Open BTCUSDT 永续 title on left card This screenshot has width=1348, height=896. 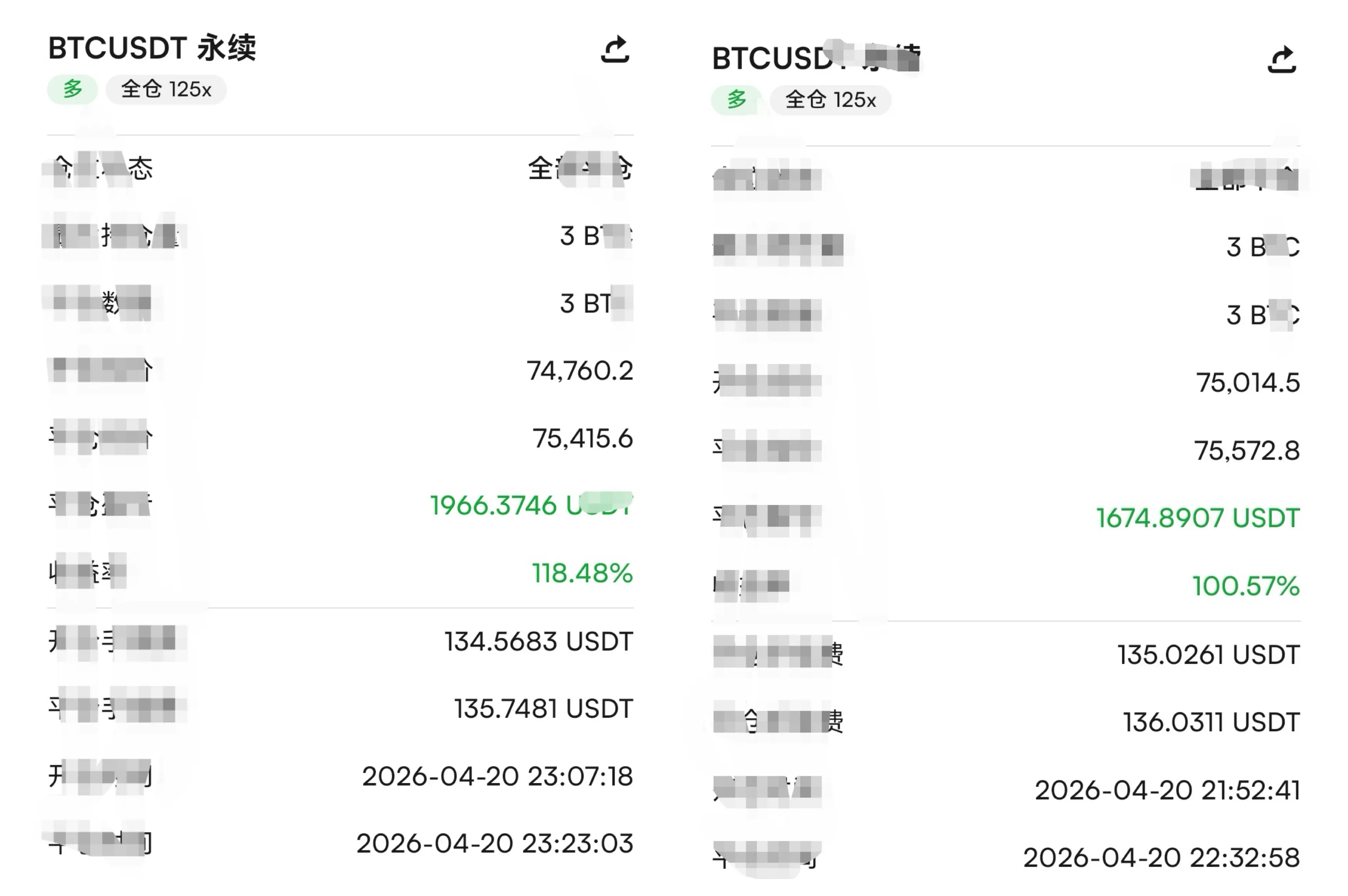[x=152, y=48]
